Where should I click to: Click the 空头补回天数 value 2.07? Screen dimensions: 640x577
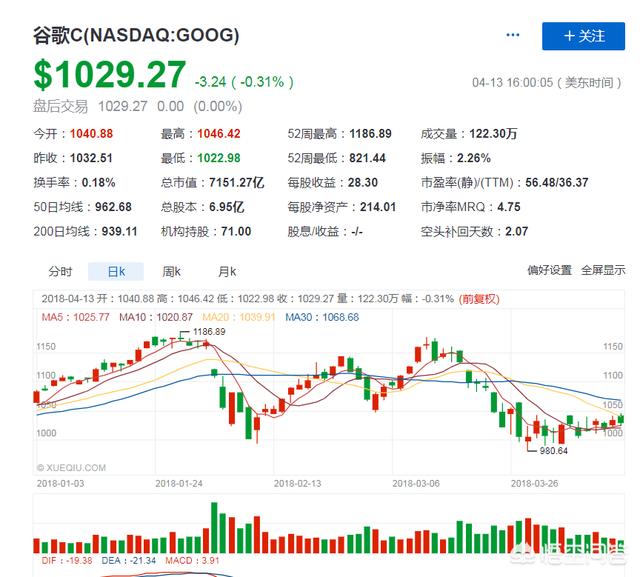[x=517, y=232]
